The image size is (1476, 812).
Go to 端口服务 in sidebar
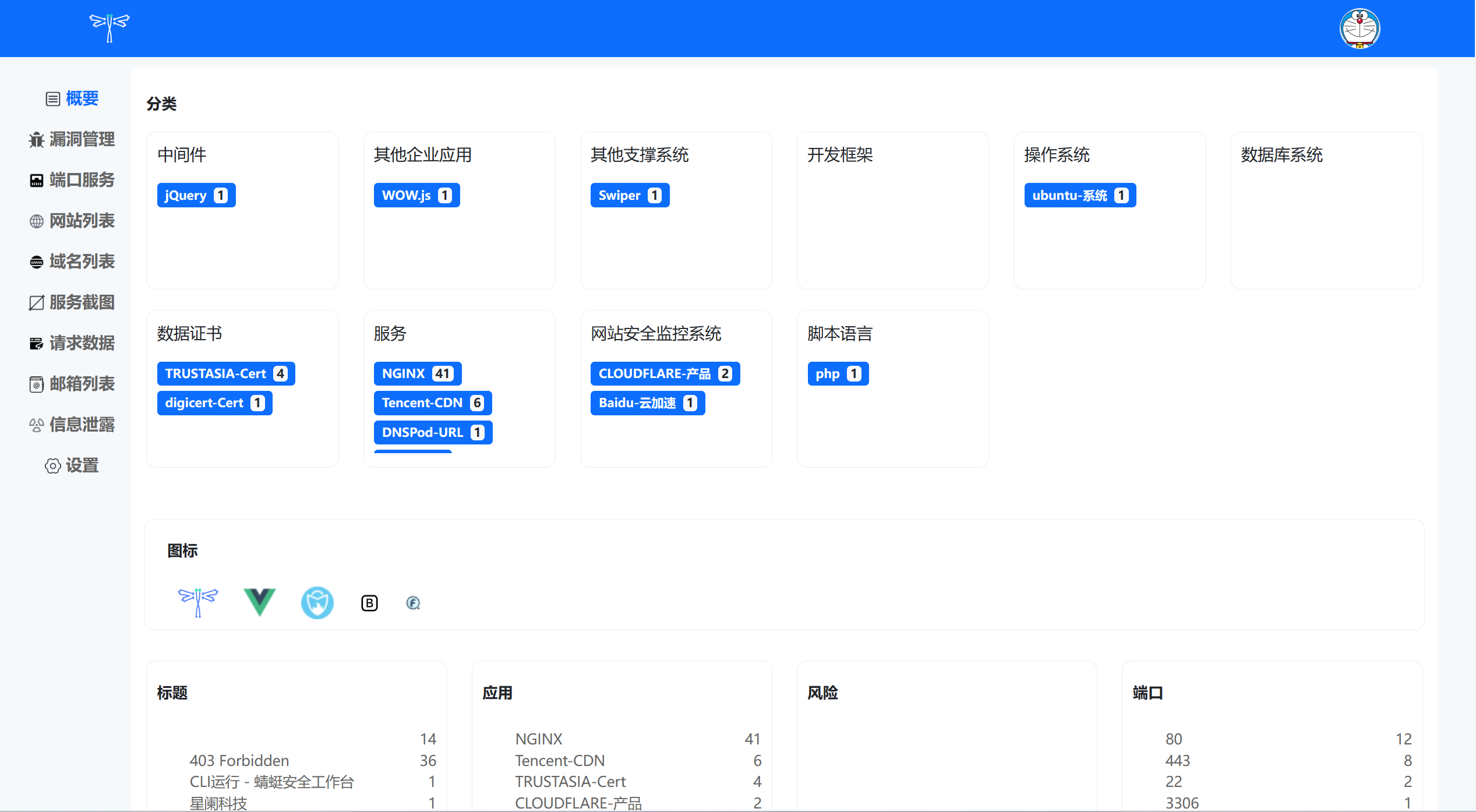tap(82, 180)
